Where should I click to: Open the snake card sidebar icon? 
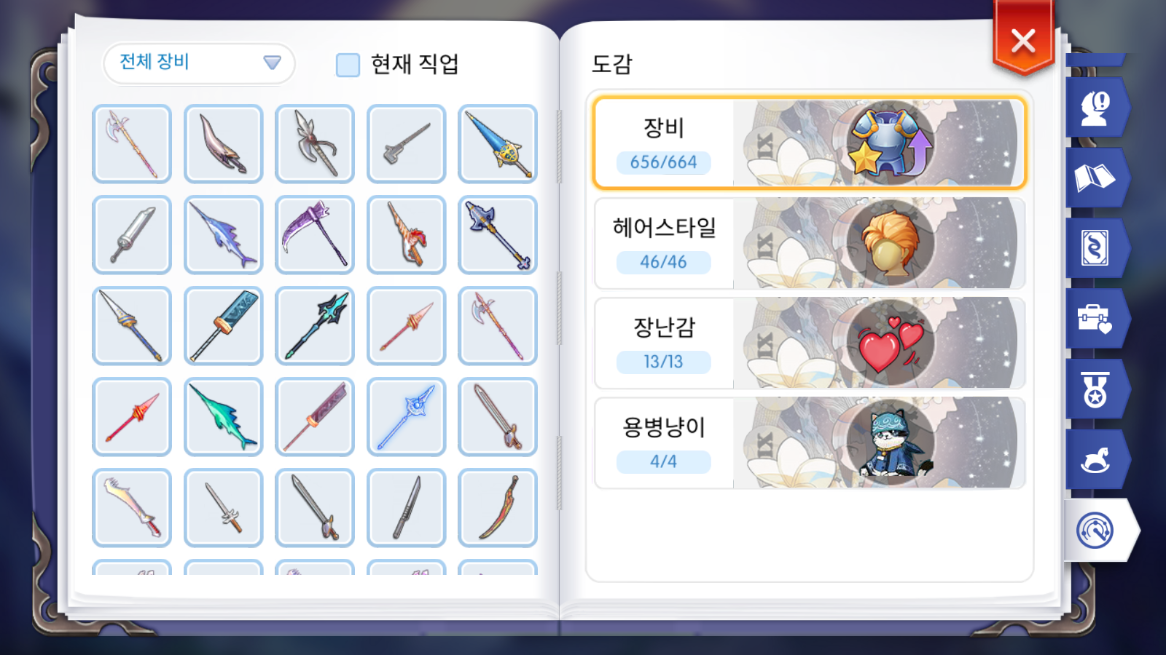1095,248
